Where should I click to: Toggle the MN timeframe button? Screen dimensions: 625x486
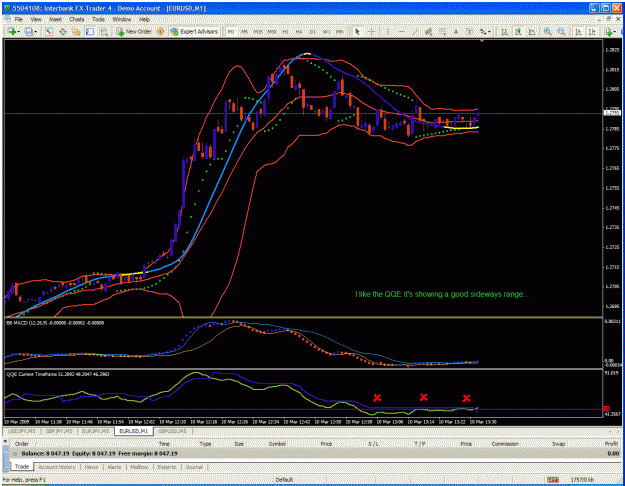click(340, 31)
